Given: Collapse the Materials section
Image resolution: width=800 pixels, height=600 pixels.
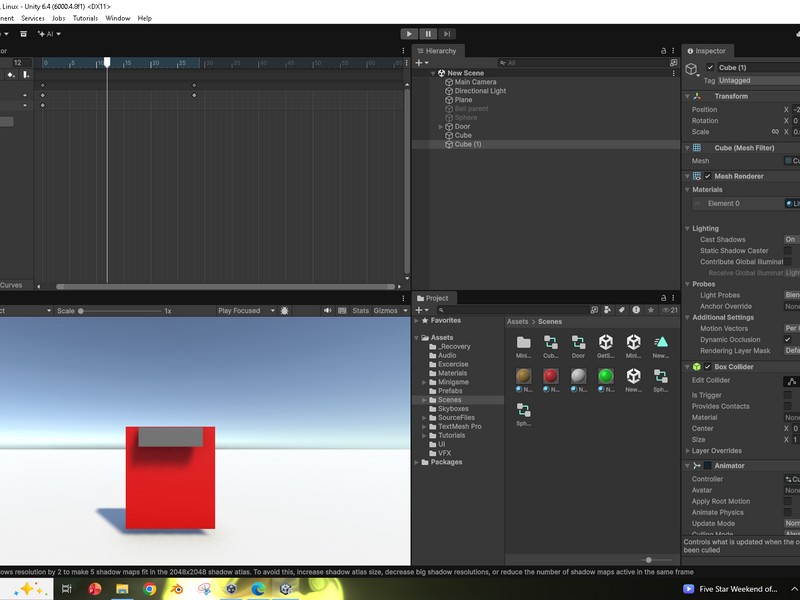Looking at the screenshot, I should point(687,189).
